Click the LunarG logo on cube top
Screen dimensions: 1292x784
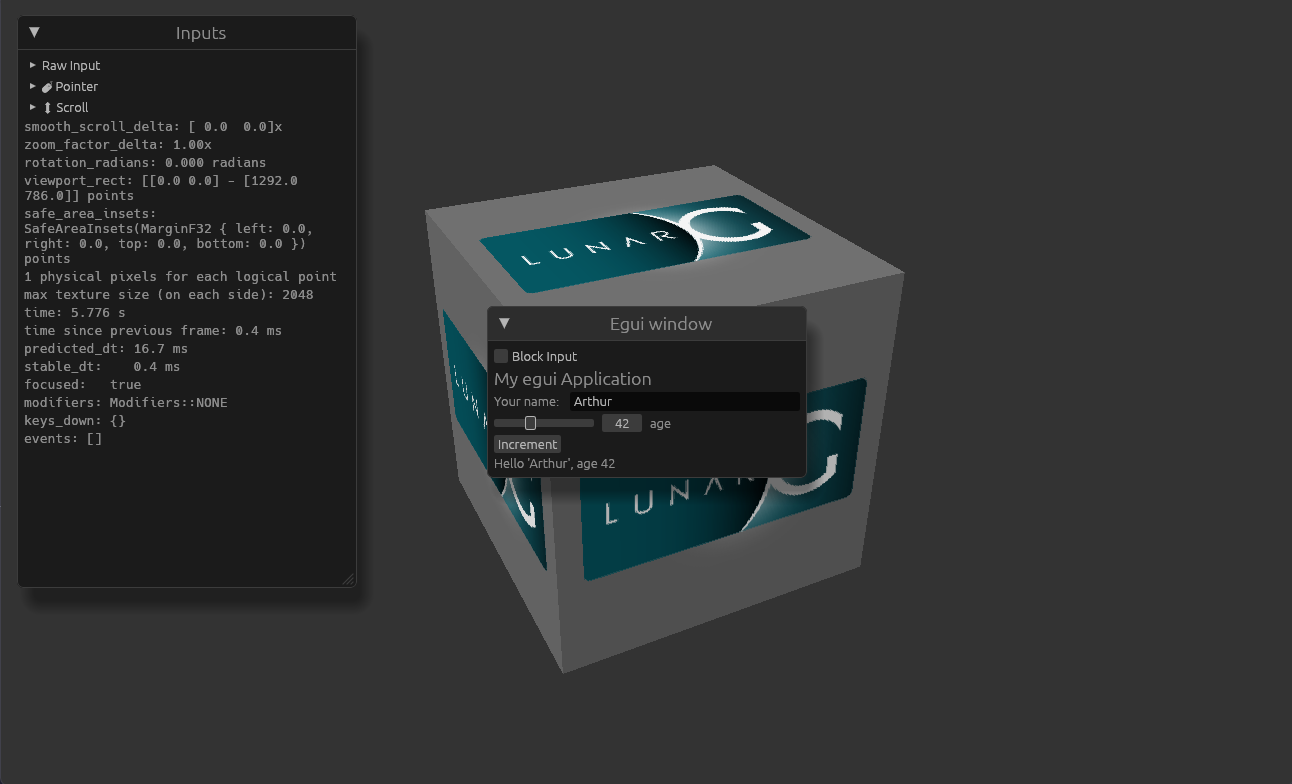point(646,243)
